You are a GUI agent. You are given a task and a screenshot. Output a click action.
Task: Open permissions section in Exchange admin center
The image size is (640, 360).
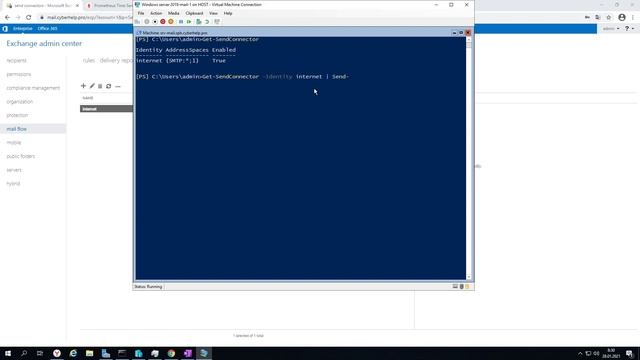[18, 74]
